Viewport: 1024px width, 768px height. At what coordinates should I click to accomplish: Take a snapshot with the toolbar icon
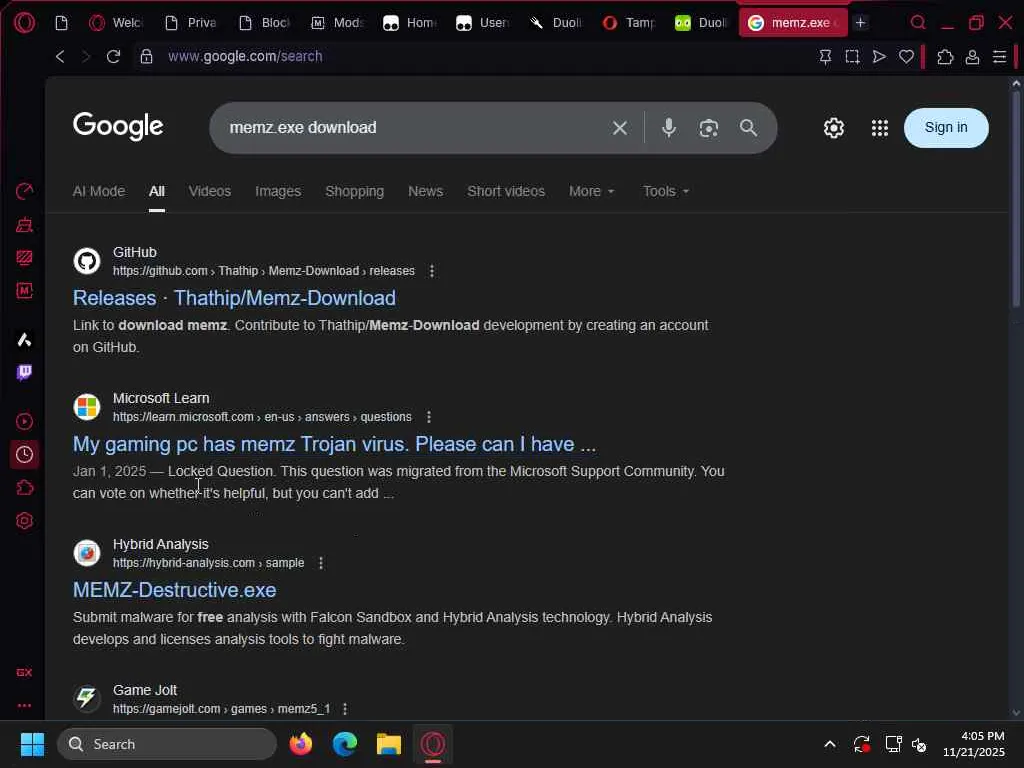[852, 57]
